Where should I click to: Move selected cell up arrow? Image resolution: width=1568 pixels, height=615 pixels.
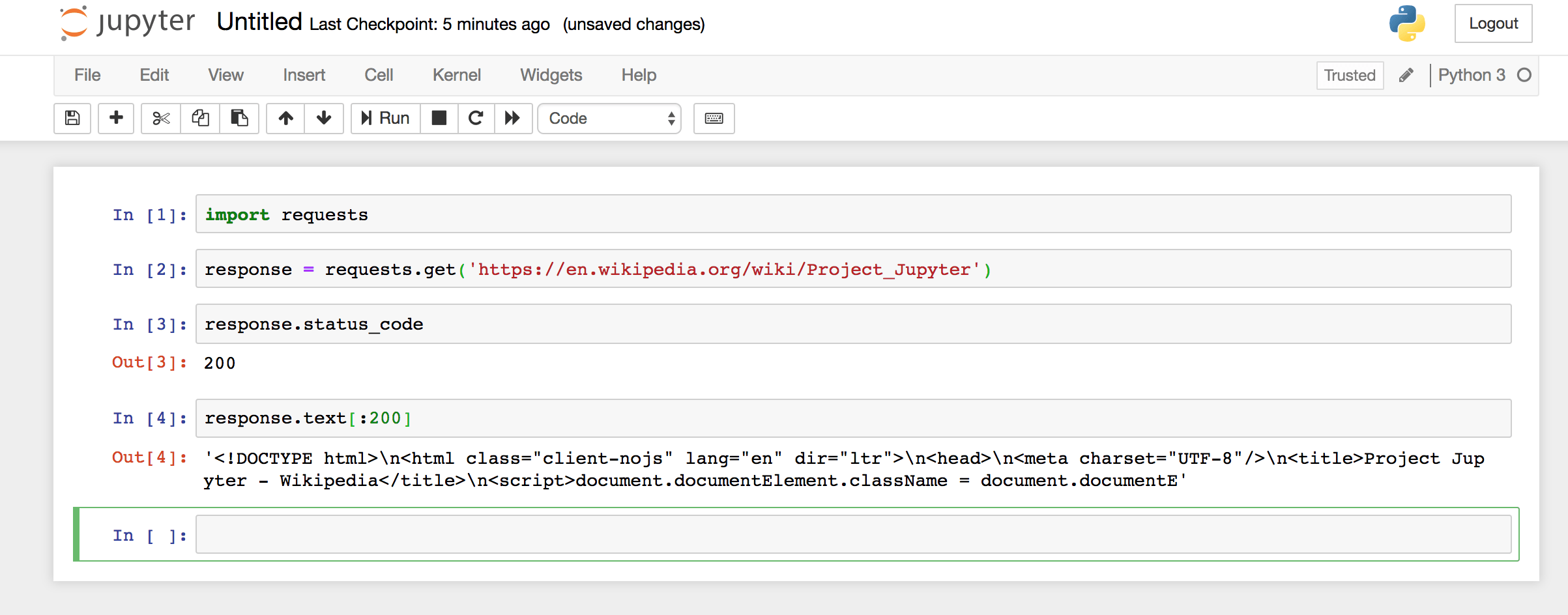pos(285,118)
